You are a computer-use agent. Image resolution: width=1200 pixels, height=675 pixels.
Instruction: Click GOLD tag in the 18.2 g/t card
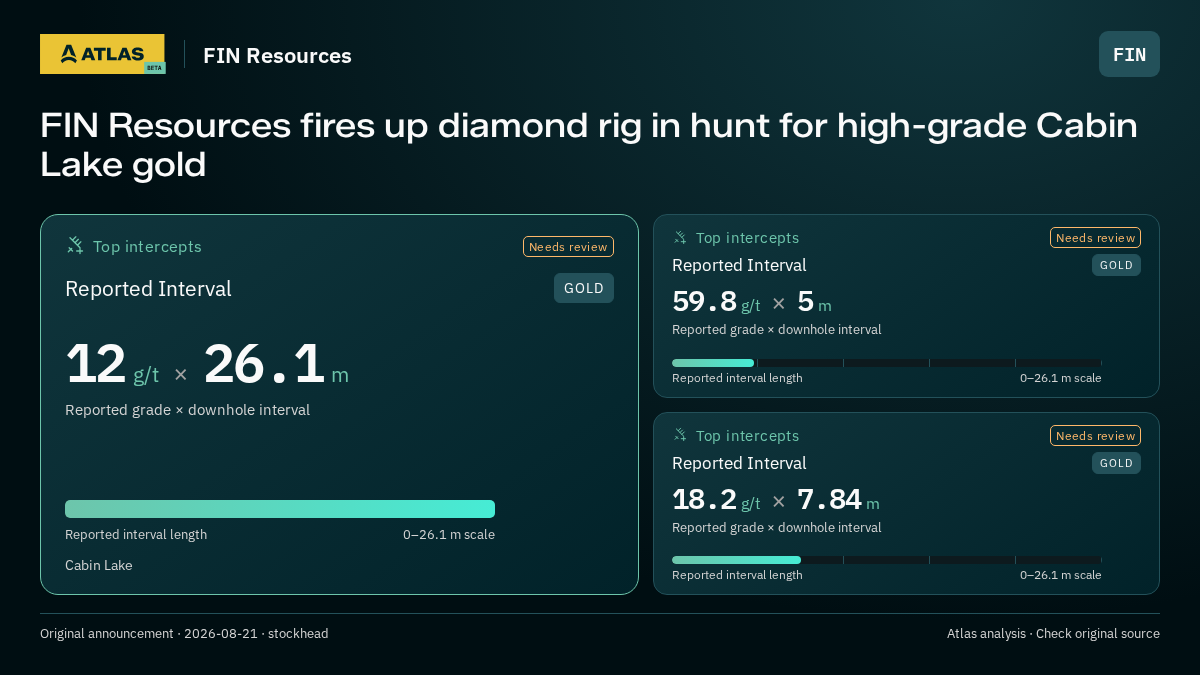[1116, 463]
